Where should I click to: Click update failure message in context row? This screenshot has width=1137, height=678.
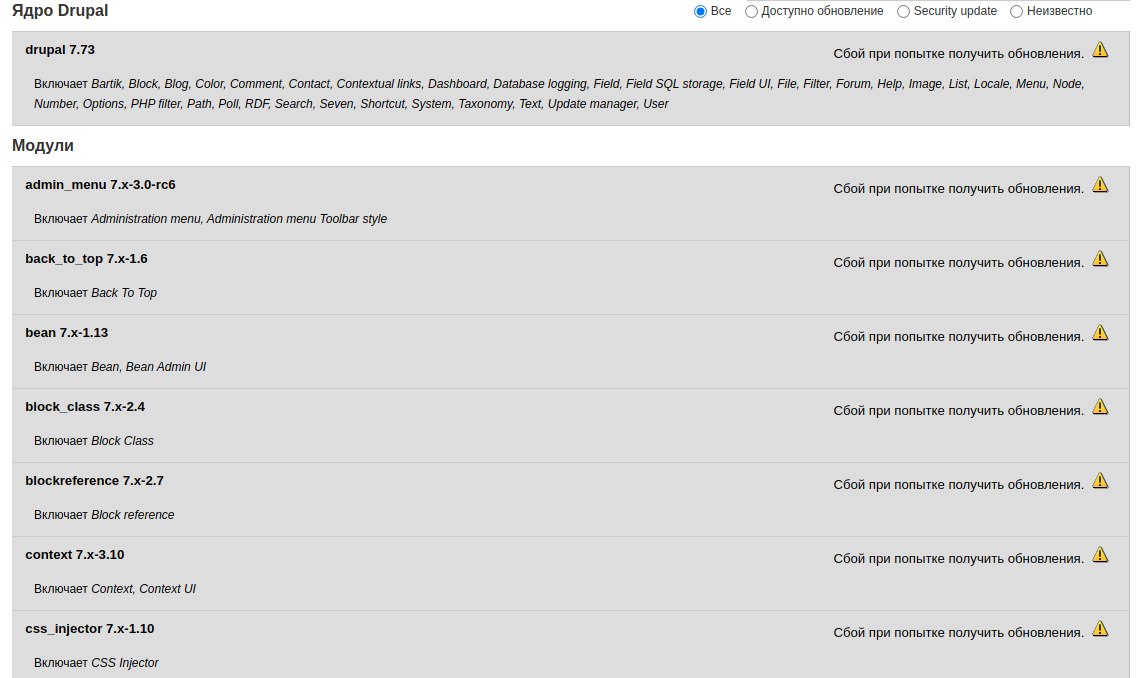(x=959, y=558)
